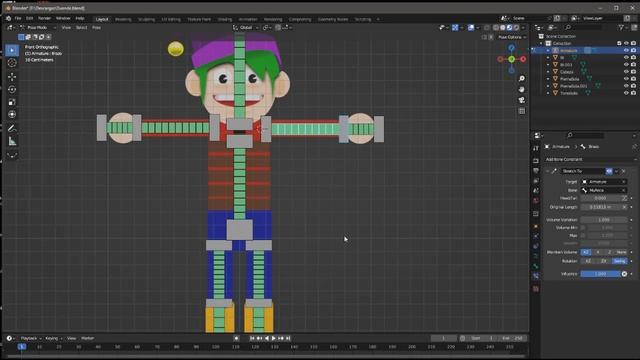Image resolution: width=640 pixels, height=360 pixels.
Task: Choose the Annotate pencil tool
Action: (x=12, y=129)
